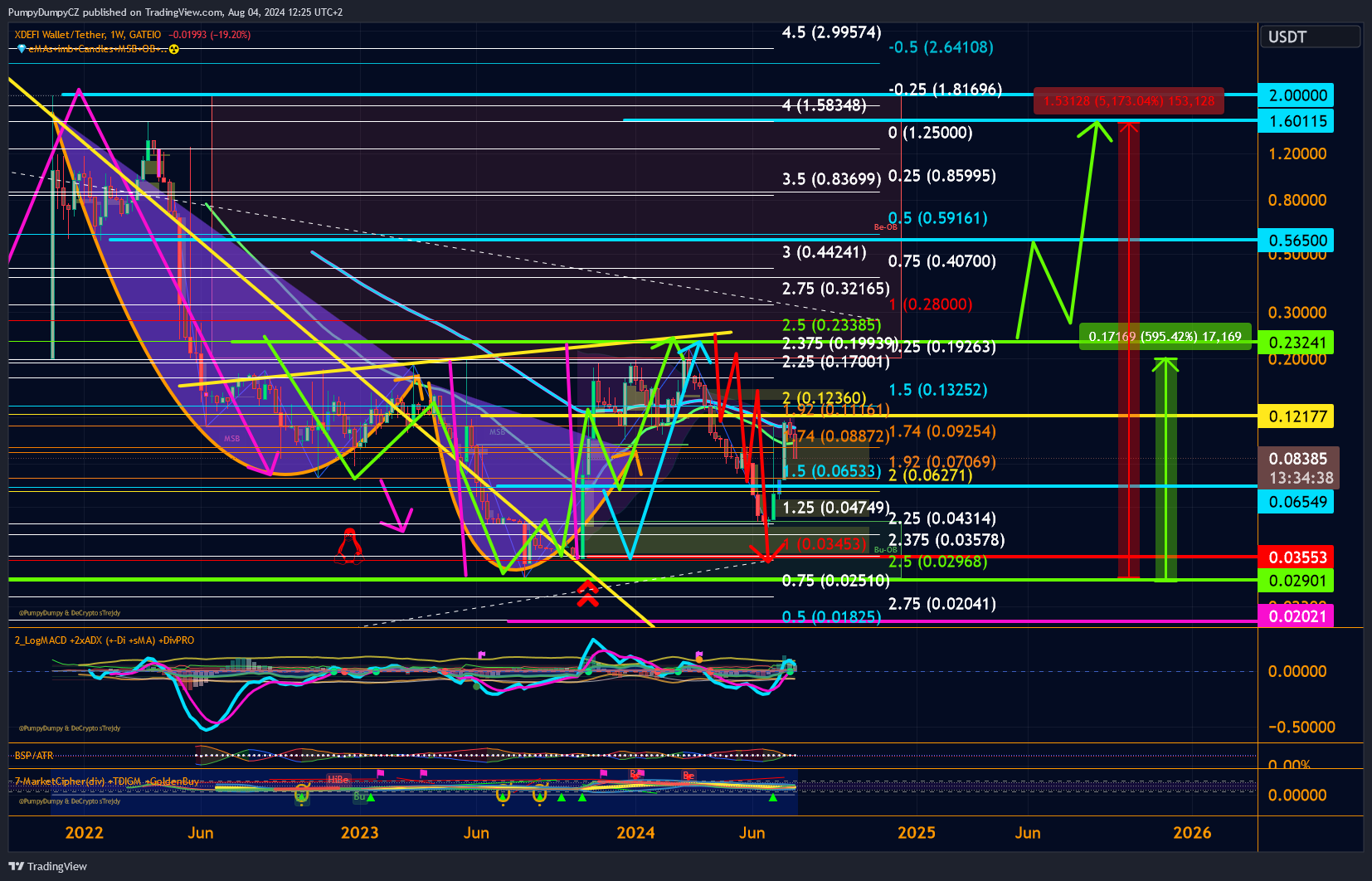Select the 0.03553 red price label

pos(1297,557)
